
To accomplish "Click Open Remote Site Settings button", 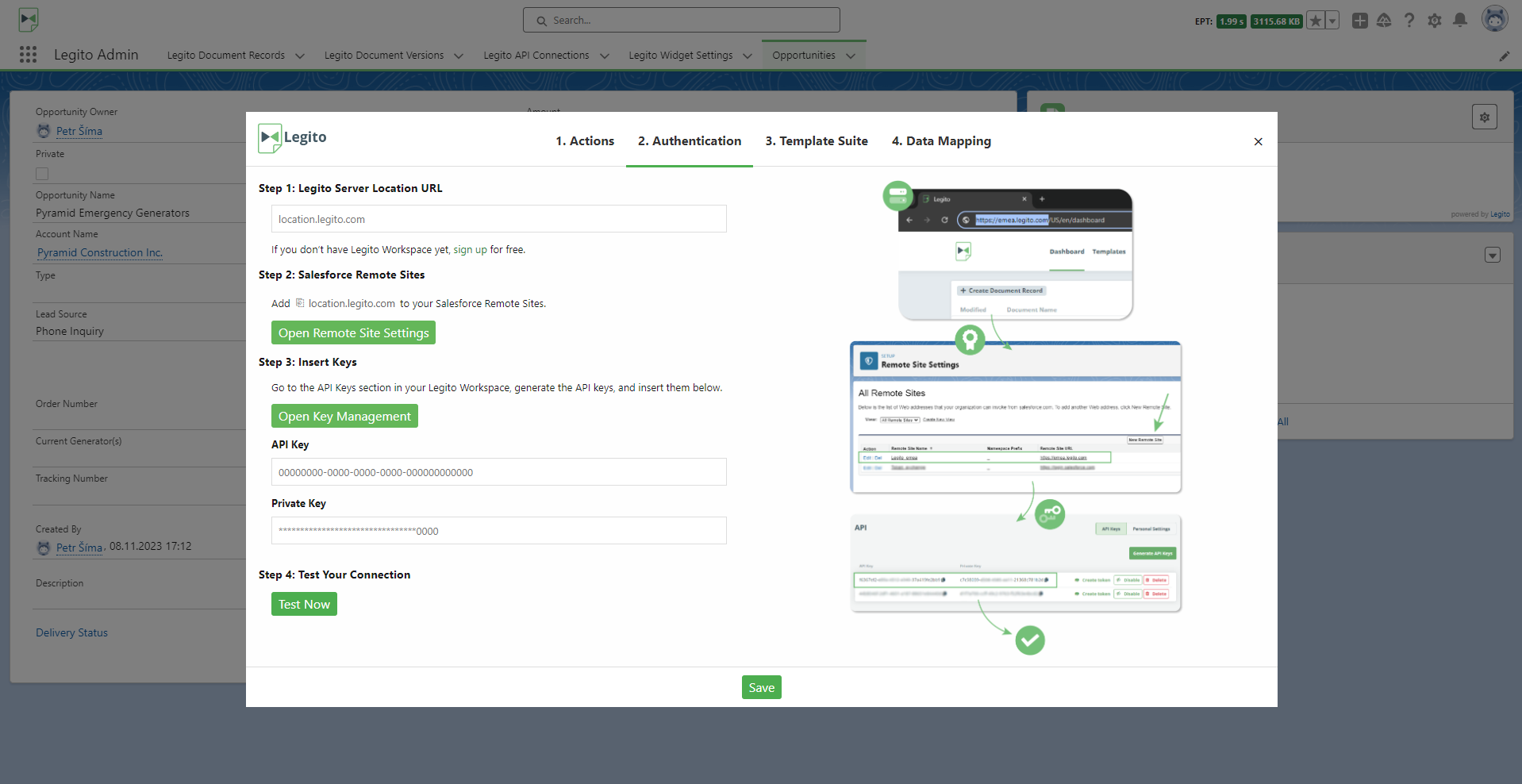I will [x=353, y=332].
